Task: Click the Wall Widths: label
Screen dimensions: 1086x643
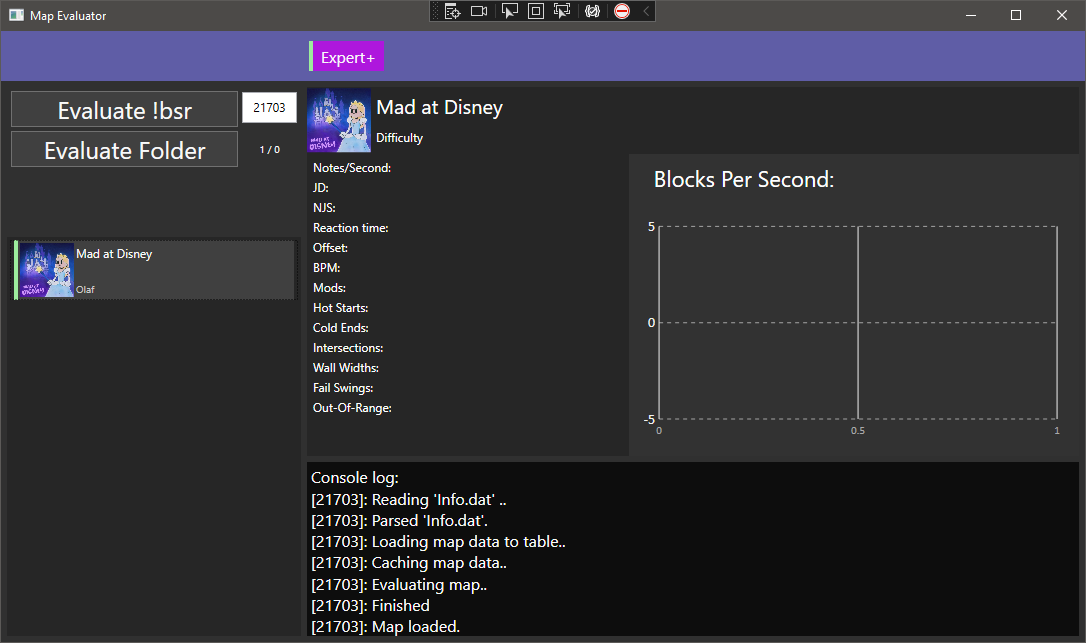Action: (346, 368)
